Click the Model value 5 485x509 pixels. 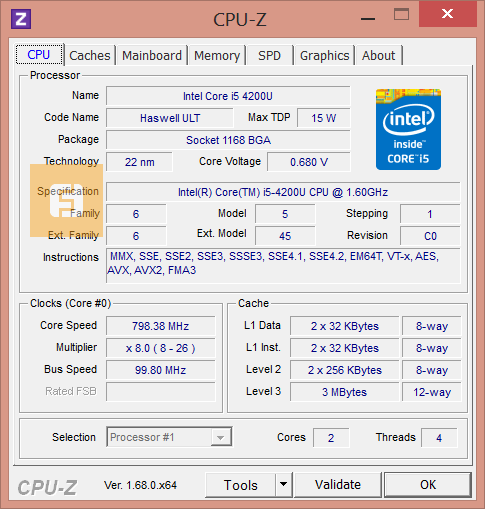pyautogui.click(x=285, y=214)
